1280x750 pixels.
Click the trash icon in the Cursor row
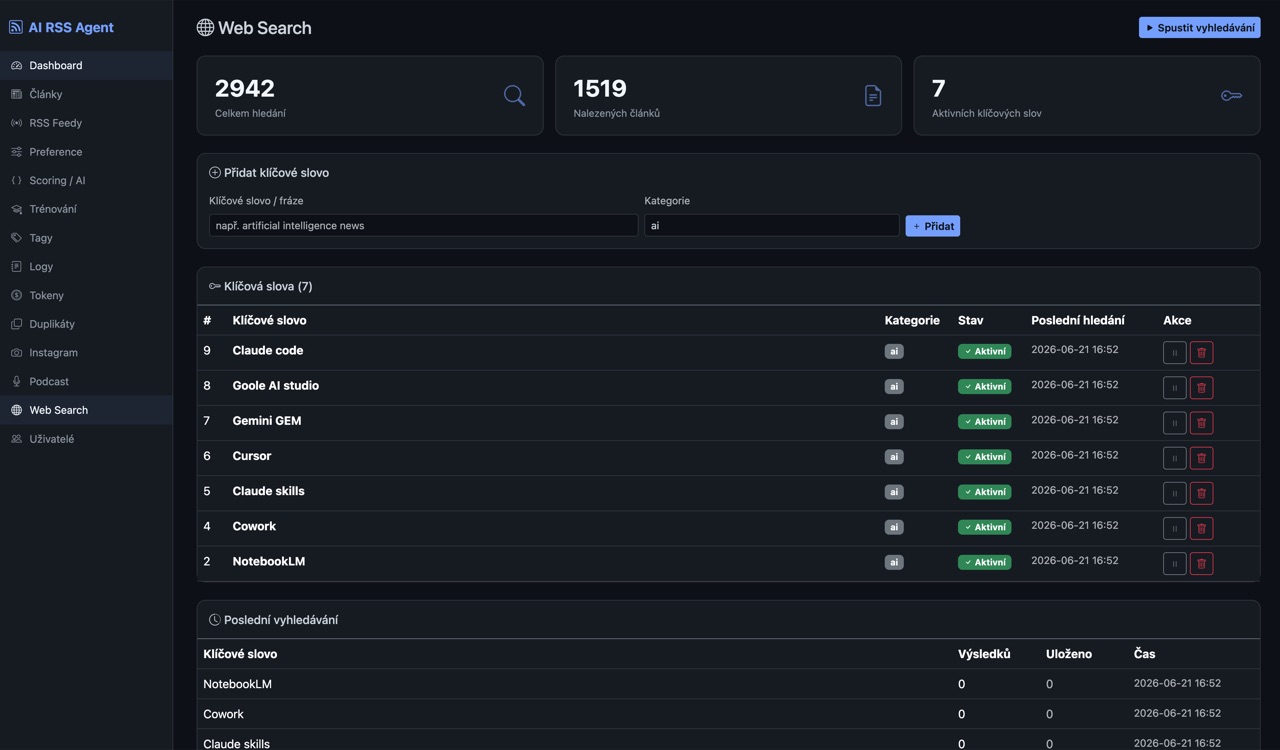tap(1202, 457)
